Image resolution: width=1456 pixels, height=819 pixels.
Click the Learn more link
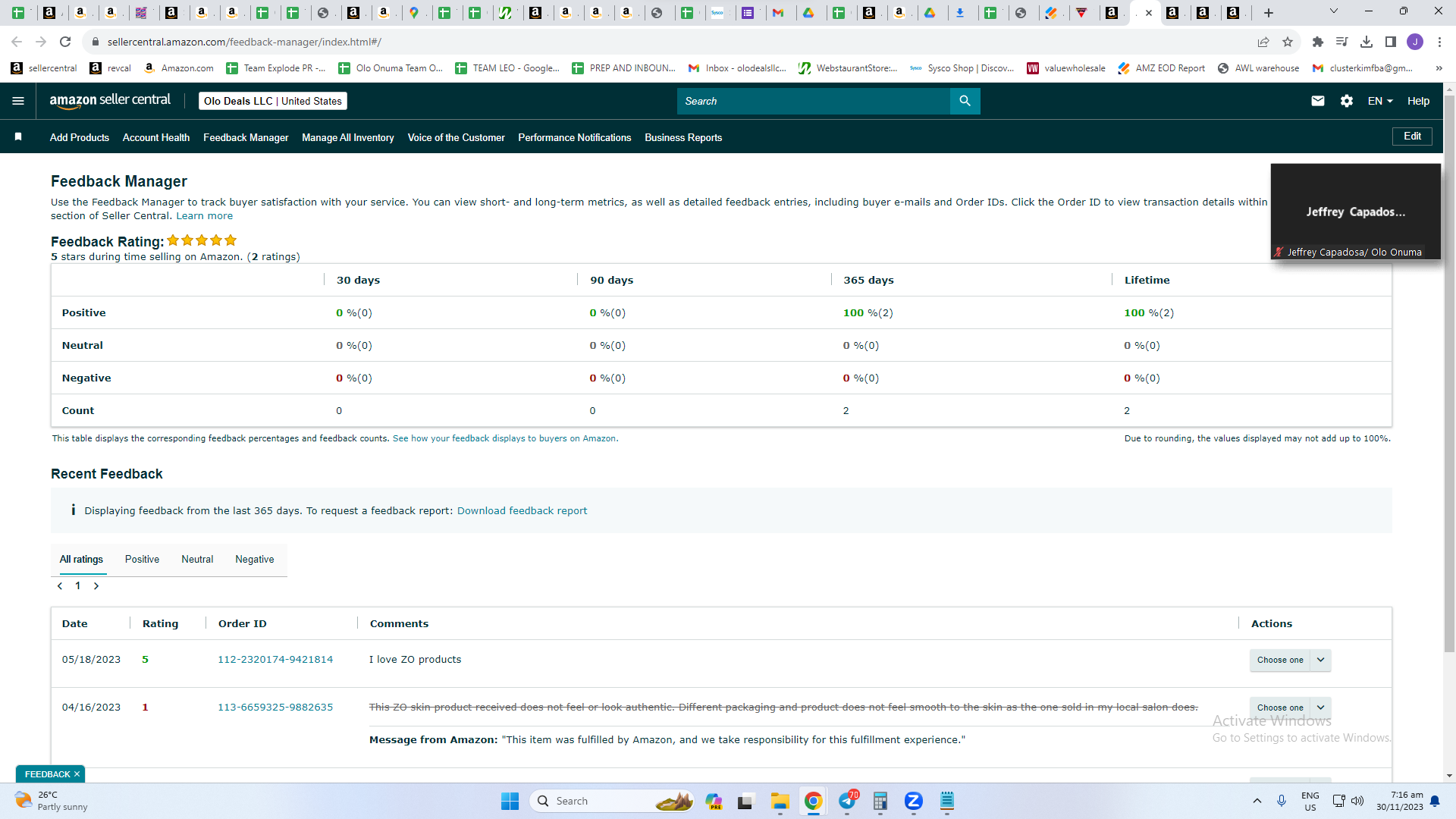[205, 216]
